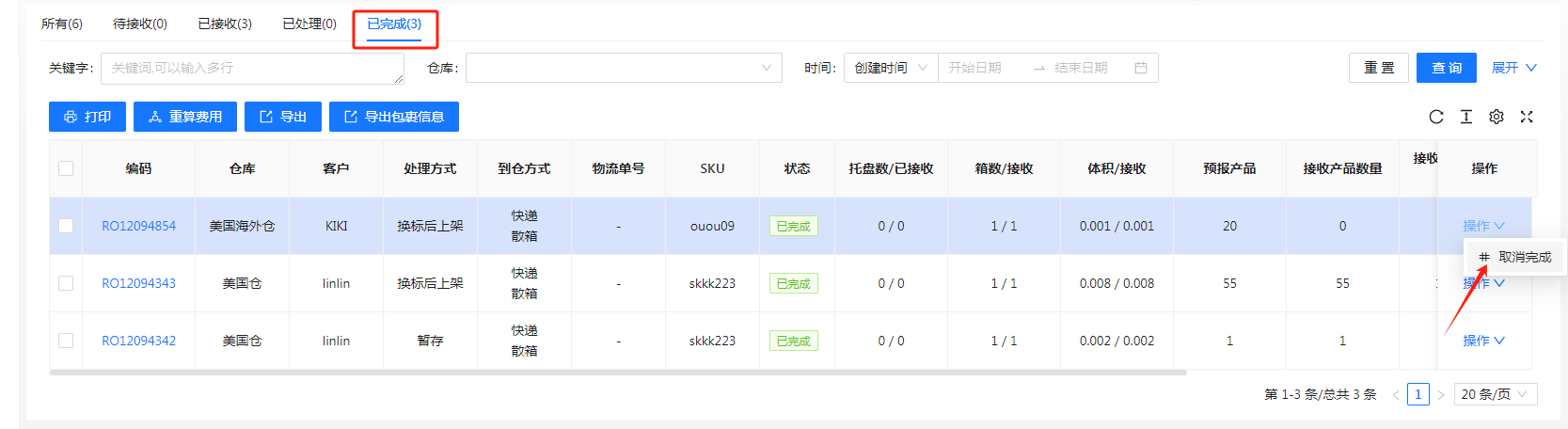Image resolution: width=1568 pixels, height=429 pixels.
Task: Toggle fullscreen table view icon
Action: point(1527,117)
